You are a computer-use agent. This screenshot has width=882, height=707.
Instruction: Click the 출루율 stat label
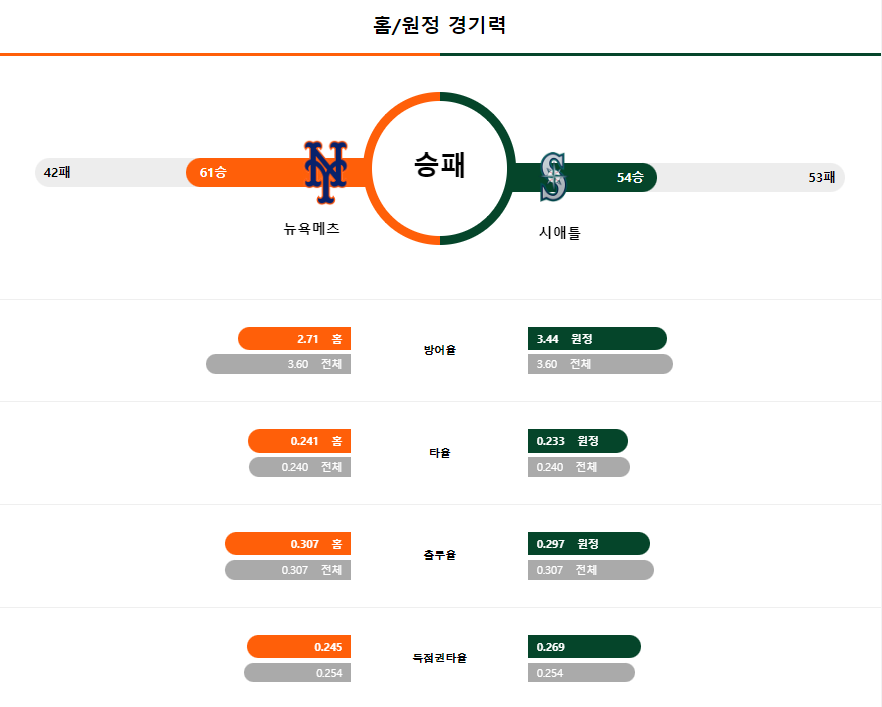click(x=440, y=555)
